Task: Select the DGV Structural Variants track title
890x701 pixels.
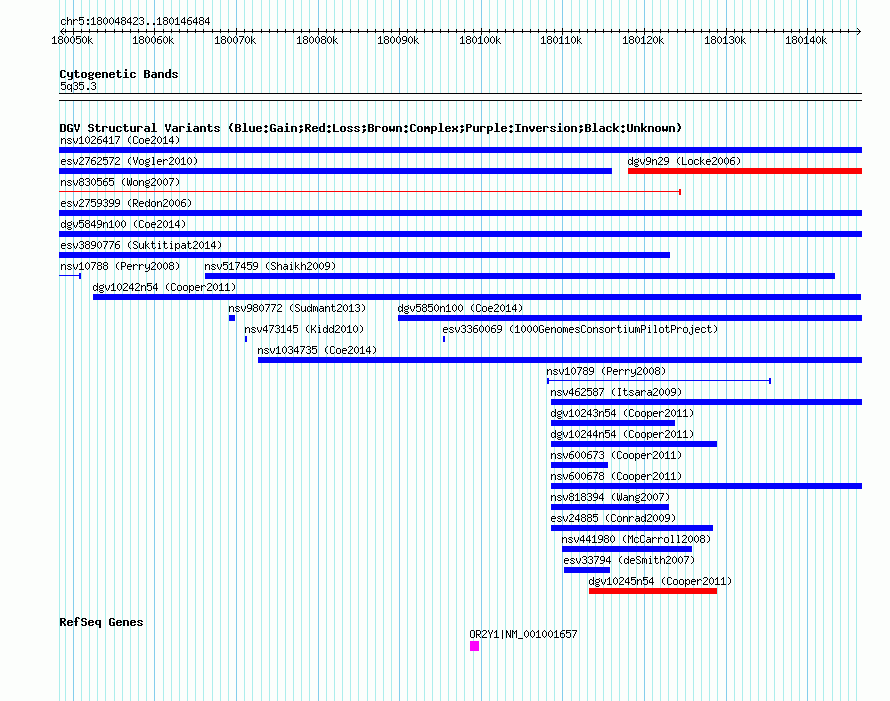Action: (x=371, y=128)
